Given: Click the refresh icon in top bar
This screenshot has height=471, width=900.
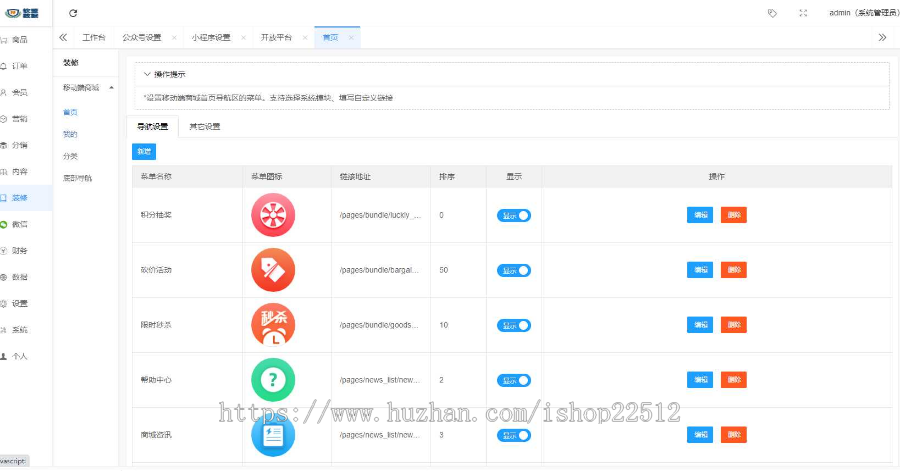Looking at the screenshot, I should pyautogui.click(x=73, y=13).
